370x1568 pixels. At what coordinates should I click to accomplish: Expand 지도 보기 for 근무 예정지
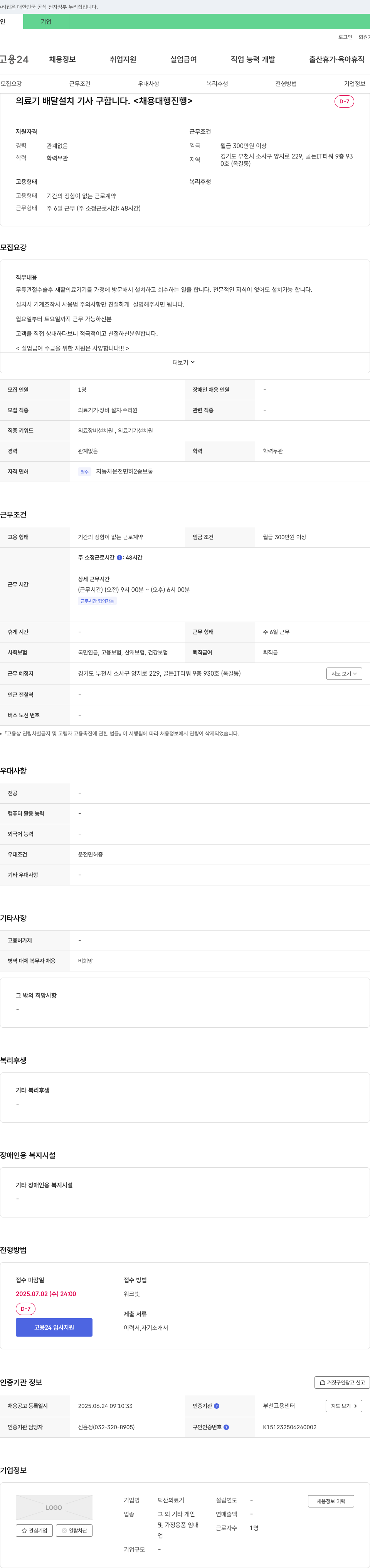point(345,673)
